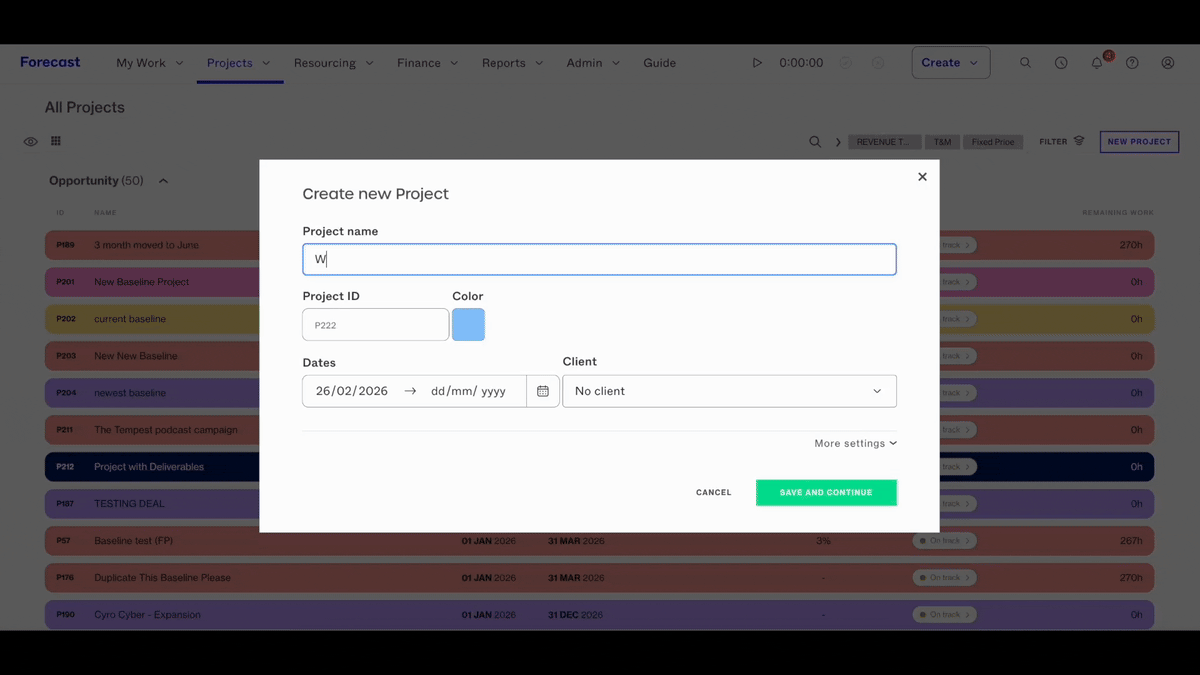Screen dimensions: 1200x675
Task: Open the Client dropdown showing No client
Action: click(729, 391)
